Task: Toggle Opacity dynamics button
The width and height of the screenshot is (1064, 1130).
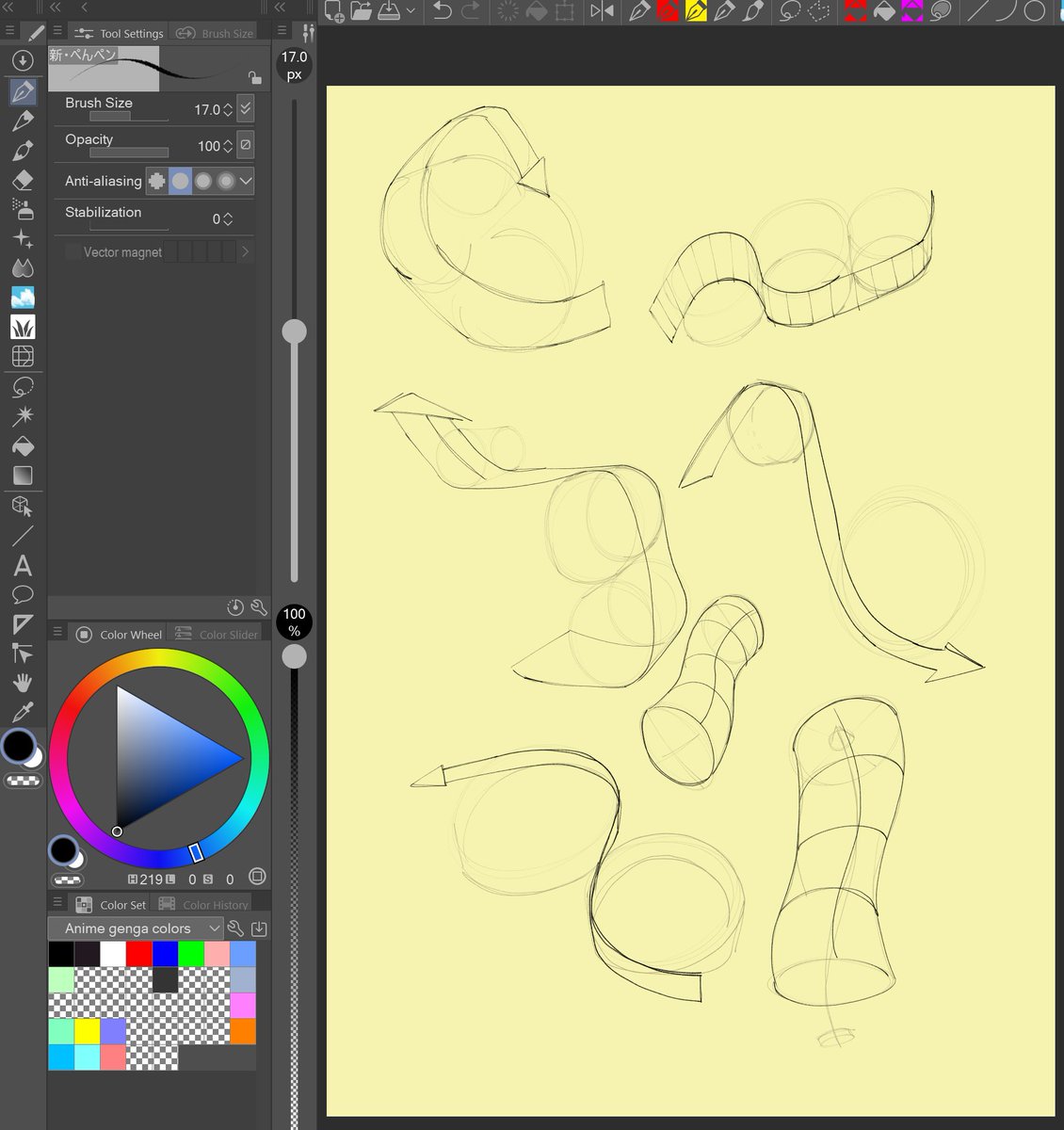Action: click(245, 144)
